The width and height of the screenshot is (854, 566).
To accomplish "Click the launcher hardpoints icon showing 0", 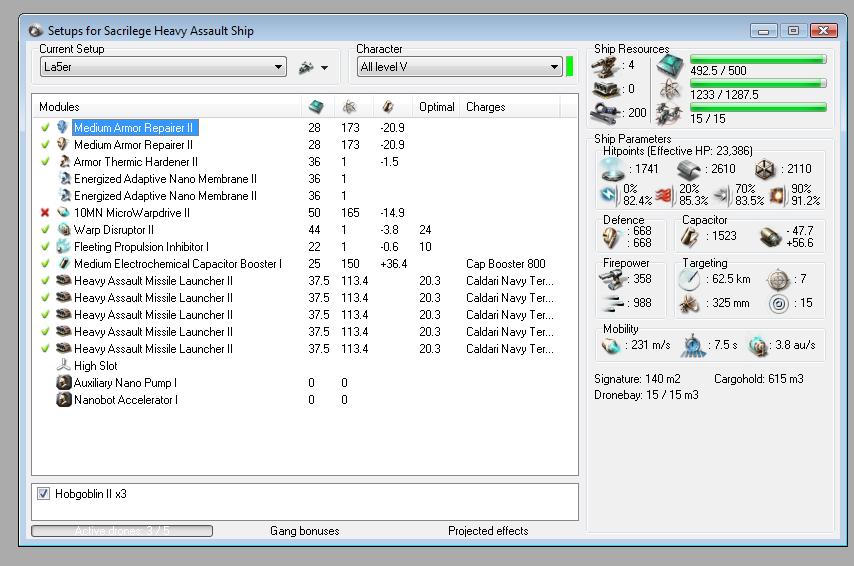I will click(606, 89).
